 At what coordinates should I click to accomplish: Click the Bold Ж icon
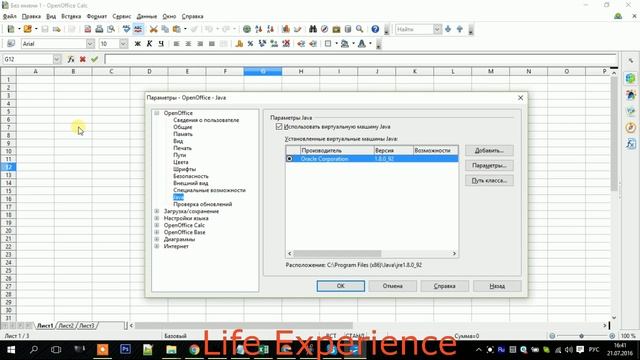(138, 44)
